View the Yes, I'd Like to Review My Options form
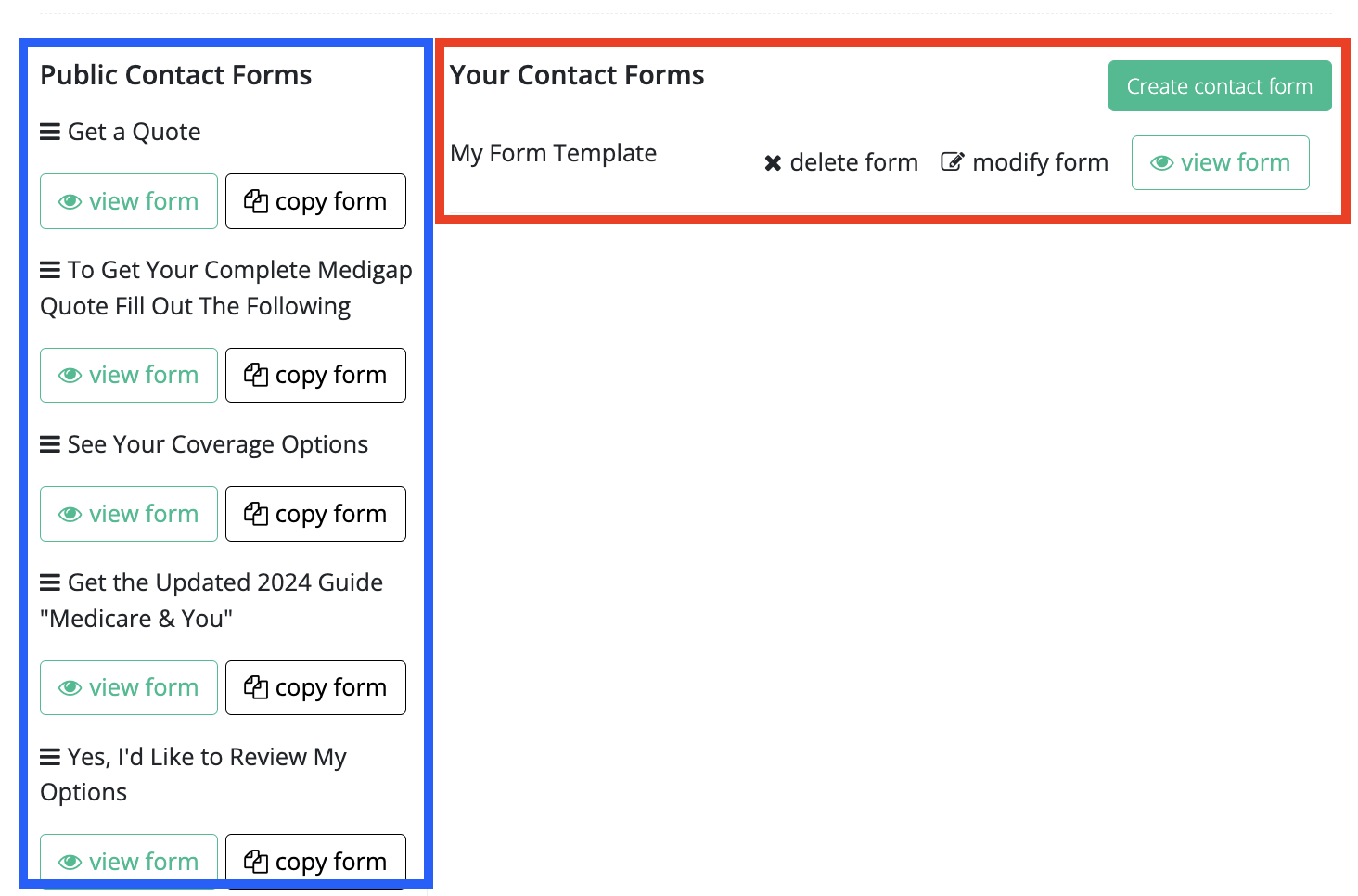The image size is (1358, 896). (x=128, y=861)
